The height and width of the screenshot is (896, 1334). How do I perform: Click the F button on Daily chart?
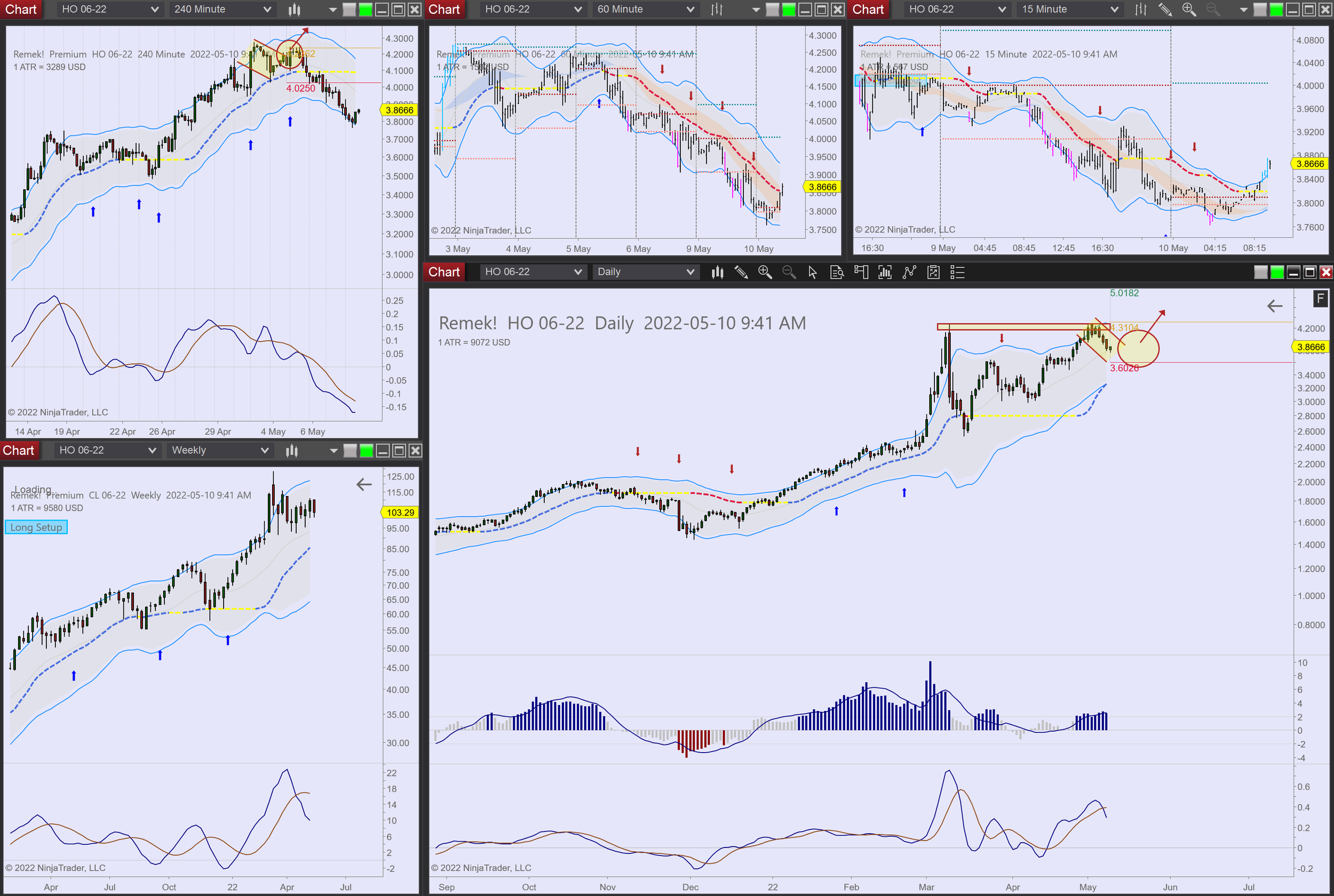(x=1320, y=298)
